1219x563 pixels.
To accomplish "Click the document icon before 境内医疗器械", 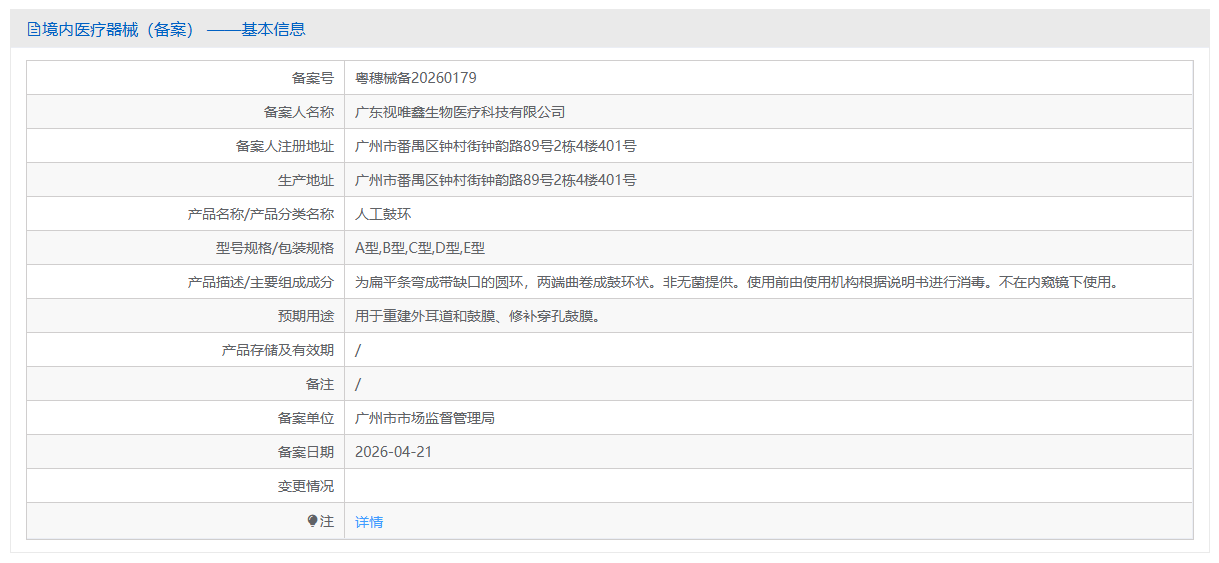I will tap(33, 30).
